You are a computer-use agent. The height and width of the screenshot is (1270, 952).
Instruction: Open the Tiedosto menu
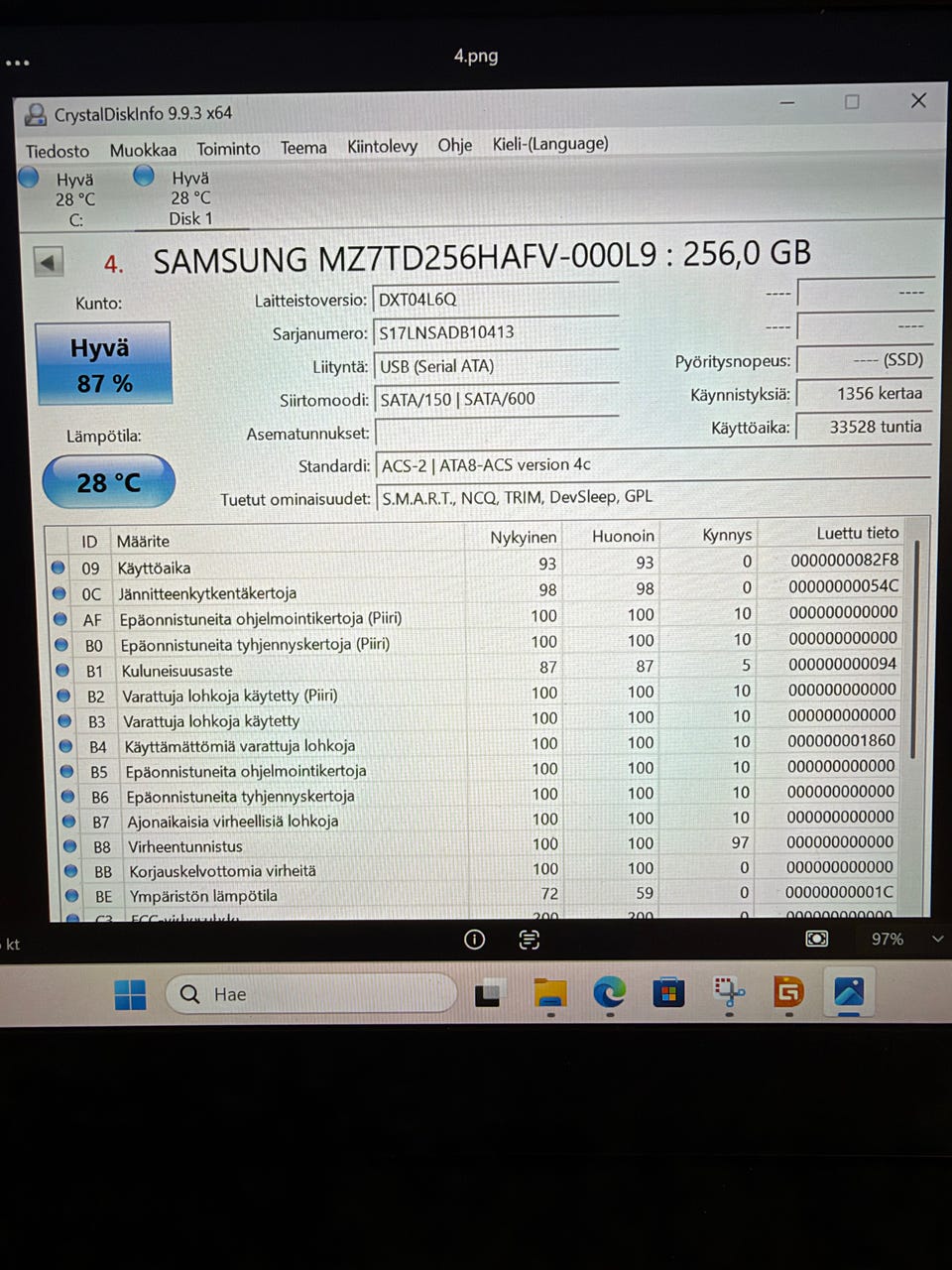click(x=58, y=151)
